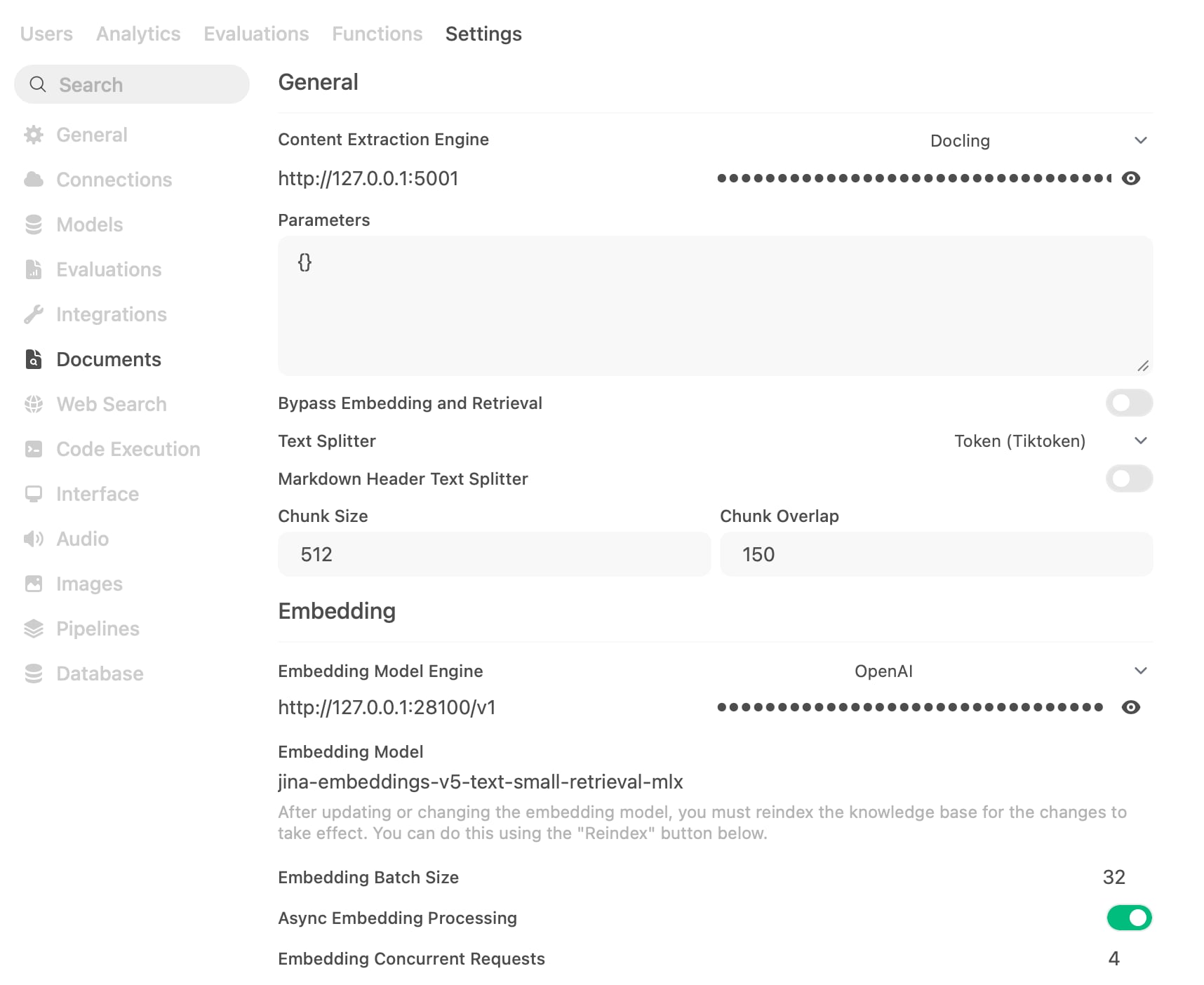This screenshot has width=1204, height=985.
Task: Click the Audio speaker icon
Action: 34,539
